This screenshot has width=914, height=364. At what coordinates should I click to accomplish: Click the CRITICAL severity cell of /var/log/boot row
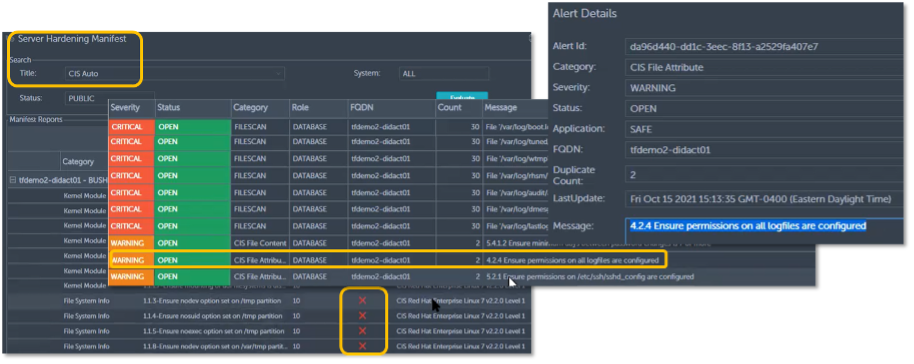pyautogui.click(x=131, y=127)
